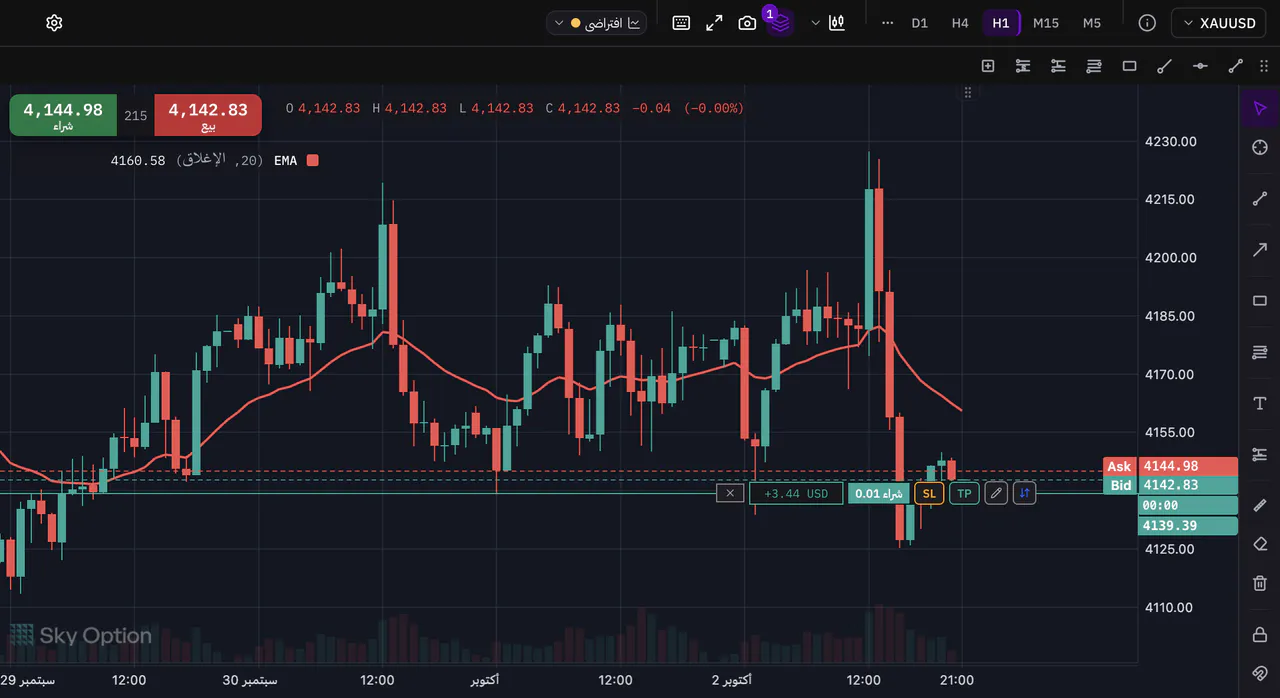1280x698 pixels.
Task: Select the crosshair tool in sidebar
Action: click(1260, 147)
